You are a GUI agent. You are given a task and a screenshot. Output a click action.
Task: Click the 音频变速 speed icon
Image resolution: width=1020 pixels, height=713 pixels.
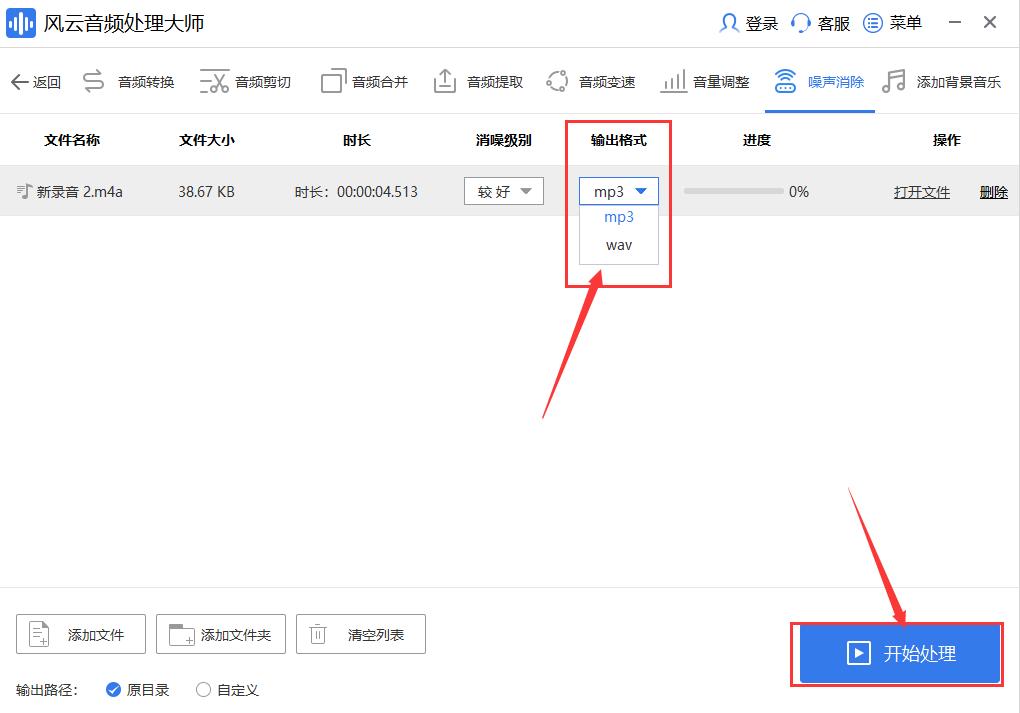557,81
